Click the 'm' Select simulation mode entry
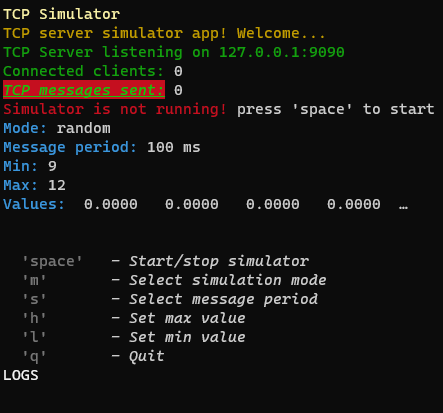Image resolution: width=443 pixels, height=413 pixels. (x=174, y=280)
